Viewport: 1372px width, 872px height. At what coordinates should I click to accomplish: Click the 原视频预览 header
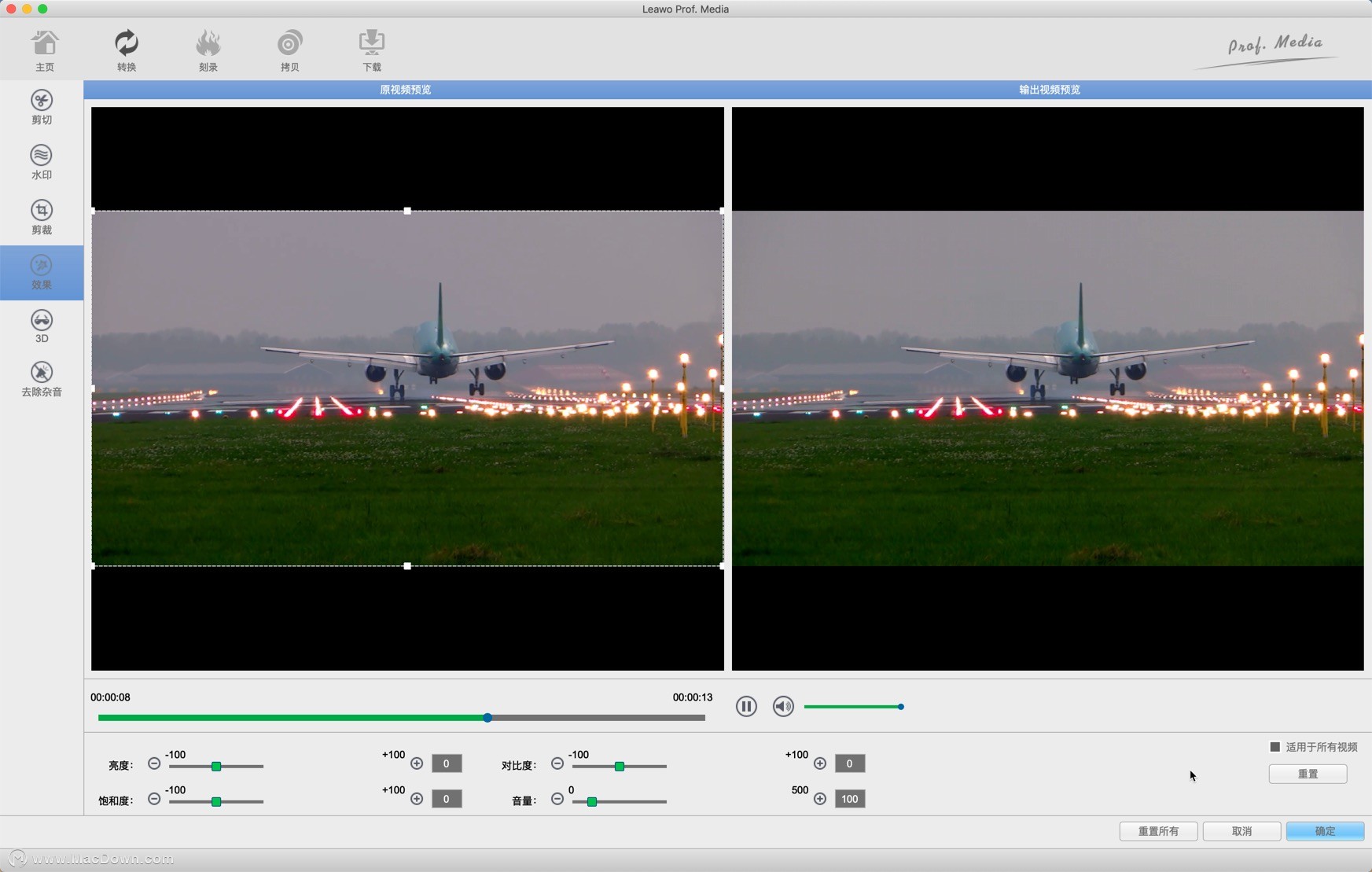(x=406, y=90)
